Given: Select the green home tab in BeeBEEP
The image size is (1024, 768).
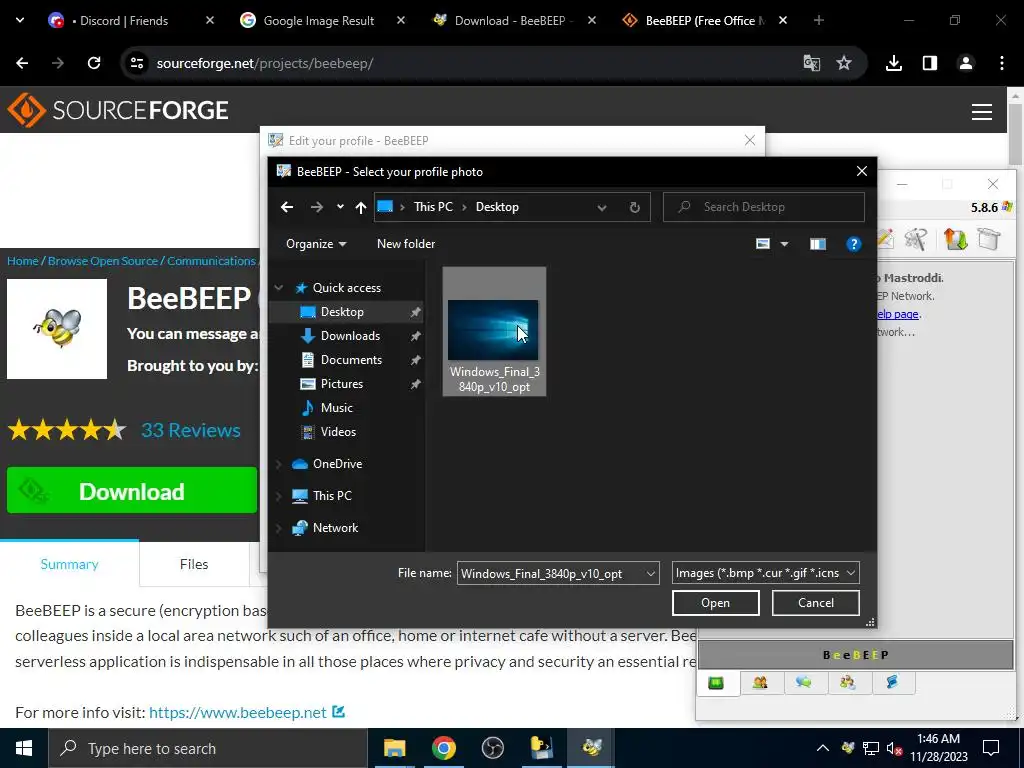Looking at the screenshot, I should pos(716,683).
